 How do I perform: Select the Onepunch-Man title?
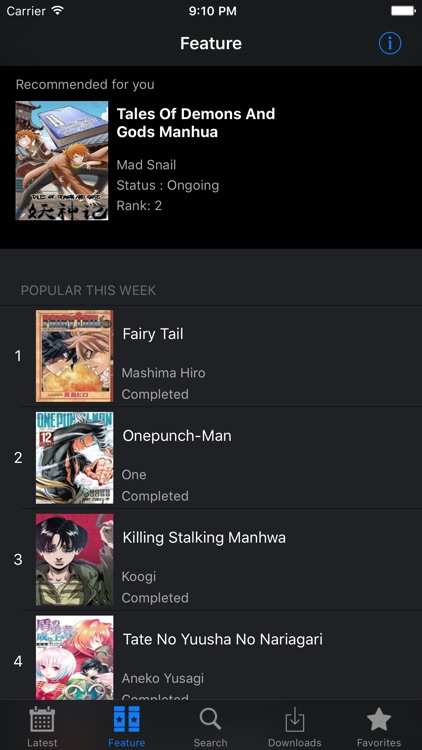[177, 436]
